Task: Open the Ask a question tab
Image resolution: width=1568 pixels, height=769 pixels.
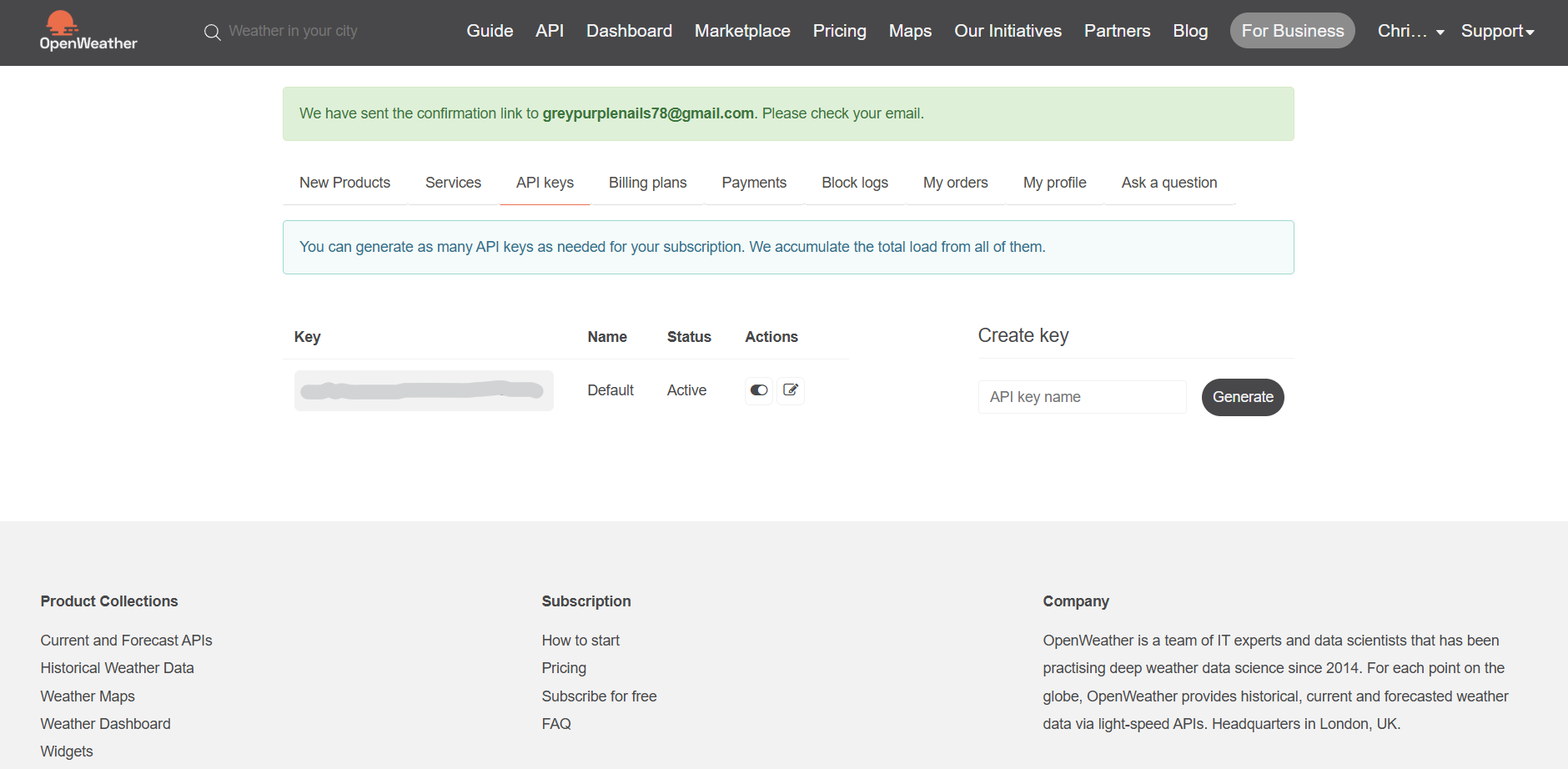Action: click(x=1168, y=183)
